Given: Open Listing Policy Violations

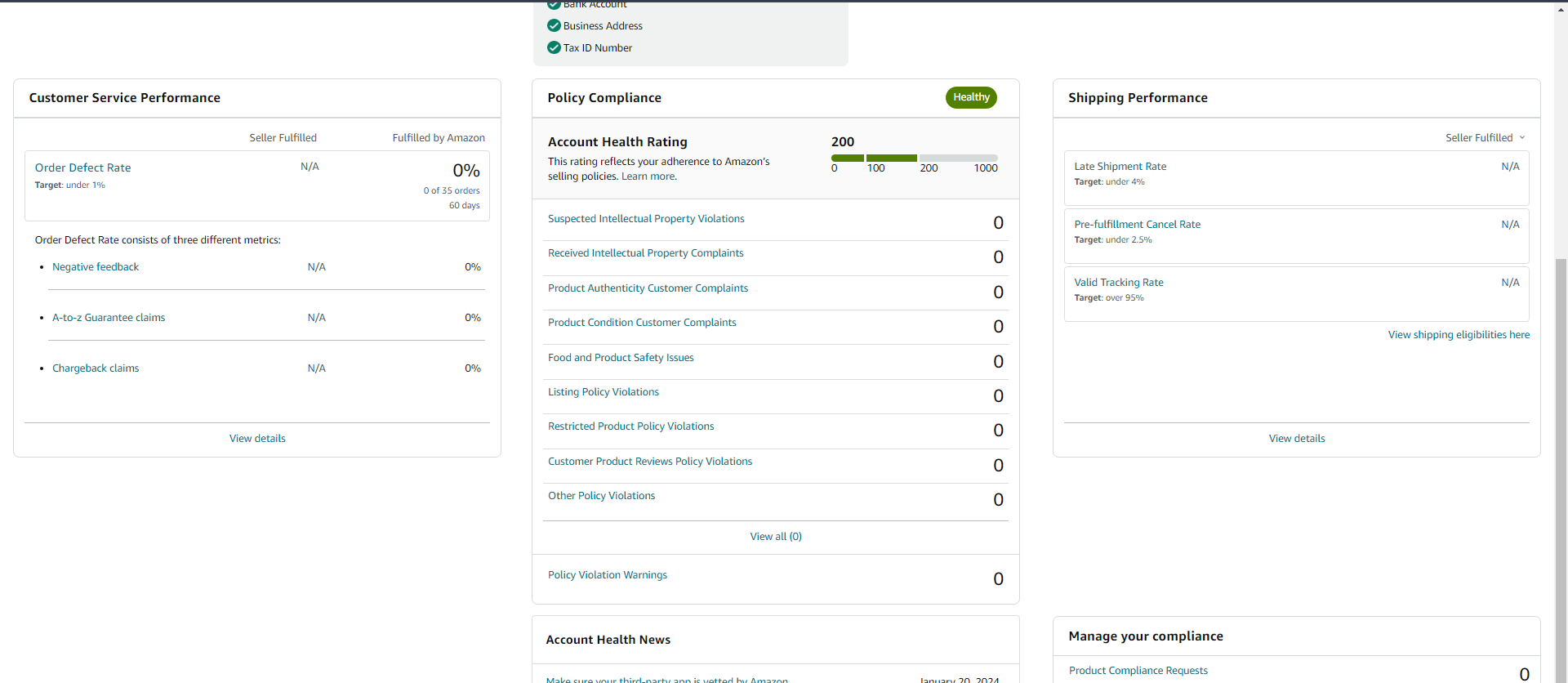Looking at the screenshot, I should tap(604, 392).
